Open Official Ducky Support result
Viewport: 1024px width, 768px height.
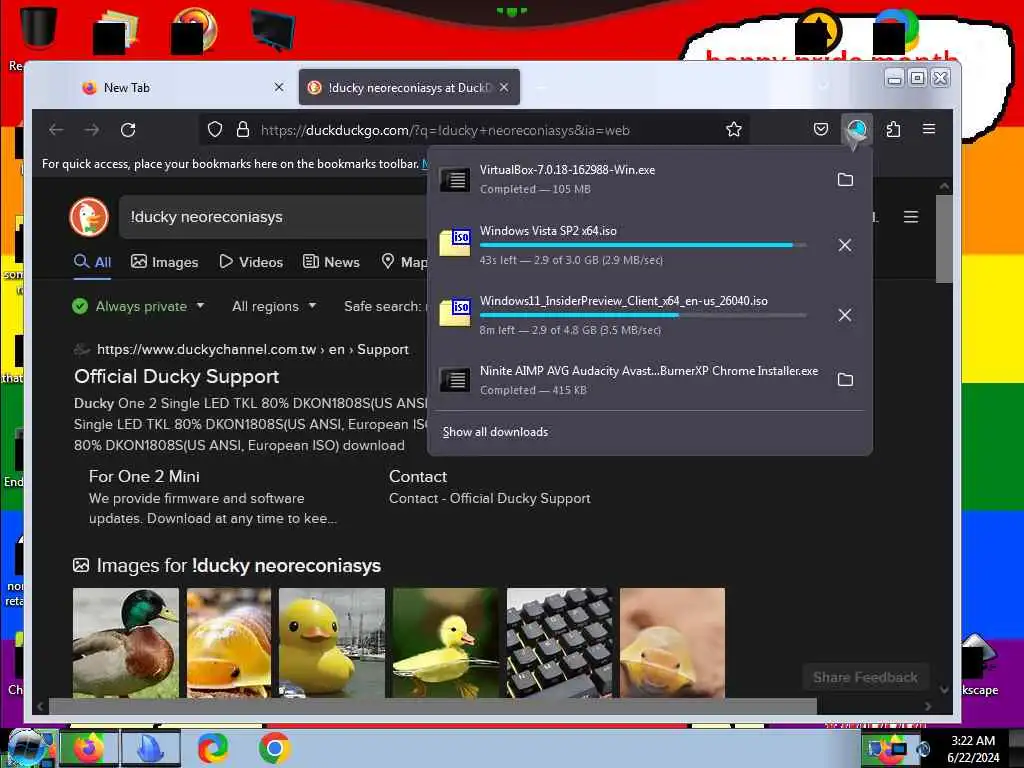(176, 376)
